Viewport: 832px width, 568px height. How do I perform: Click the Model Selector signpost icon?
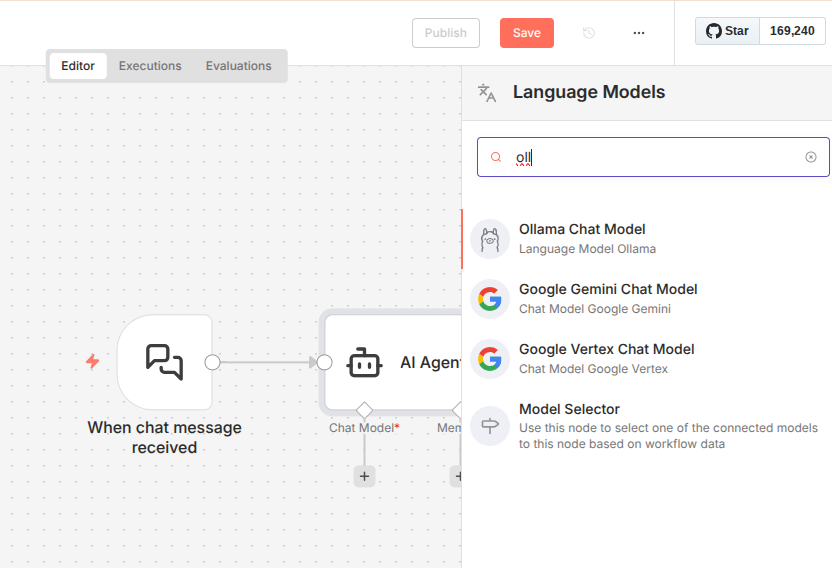[489, 426]
